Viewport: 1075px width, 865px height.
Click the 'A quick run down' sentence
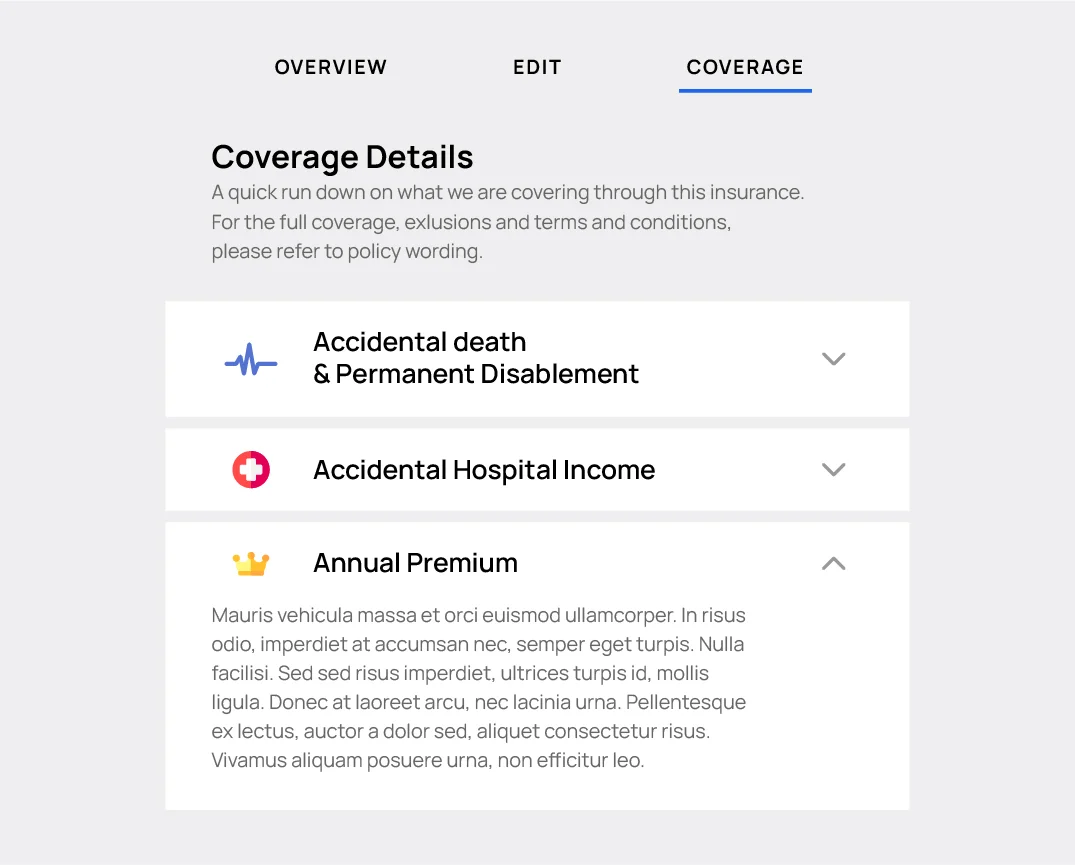(507, 192)
